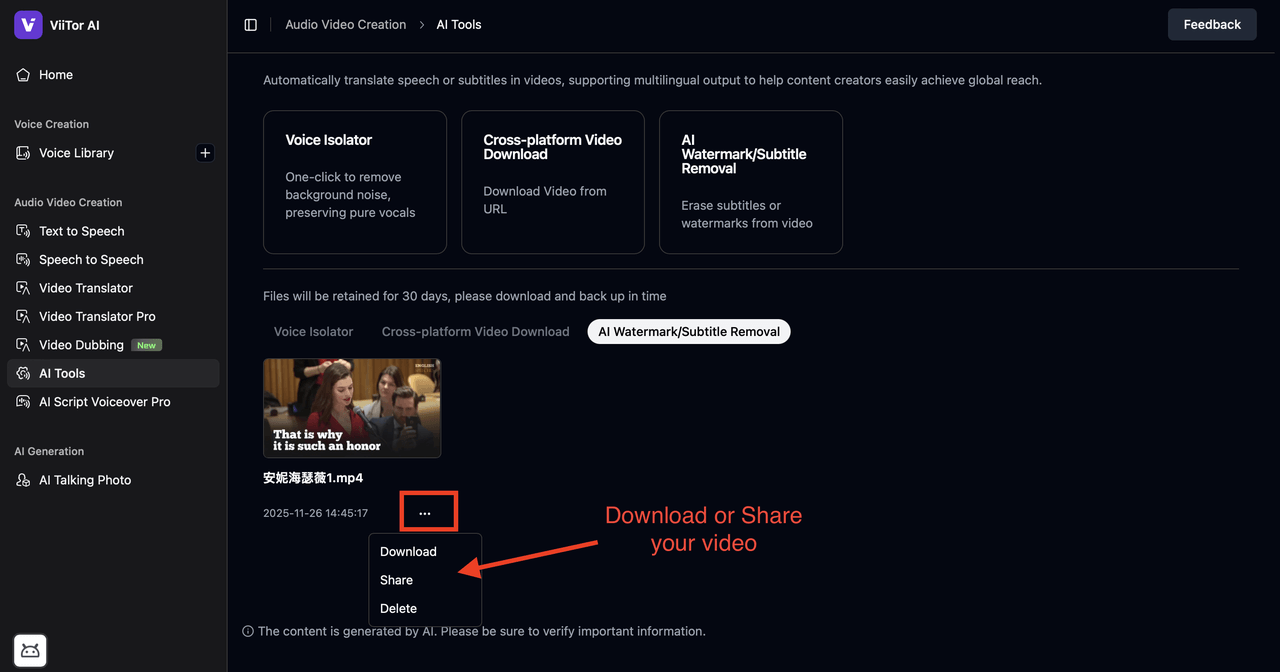This screenshot has height=672, width=1280.
Task: Select the Text to Speech icon
Action: (x=23, y=231)
